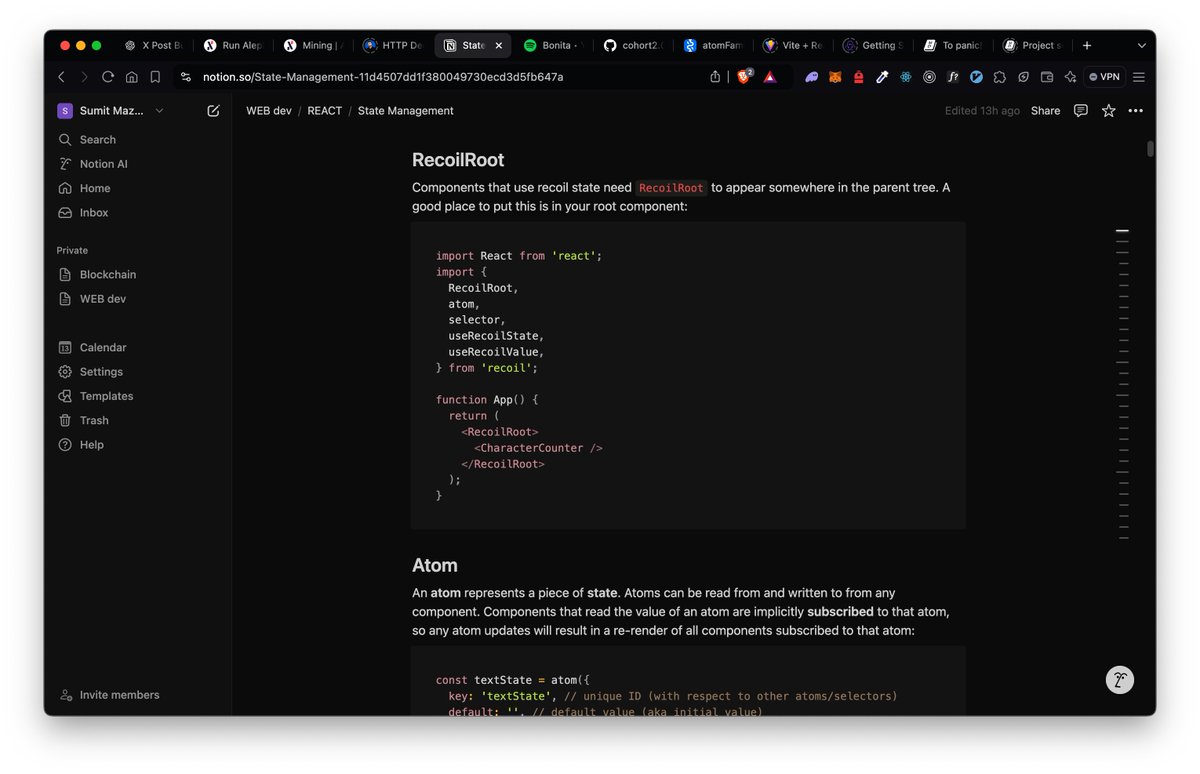1200x774 pixels.
Task: Navigate to the REACT breadcrumb link
Action: 324,111
